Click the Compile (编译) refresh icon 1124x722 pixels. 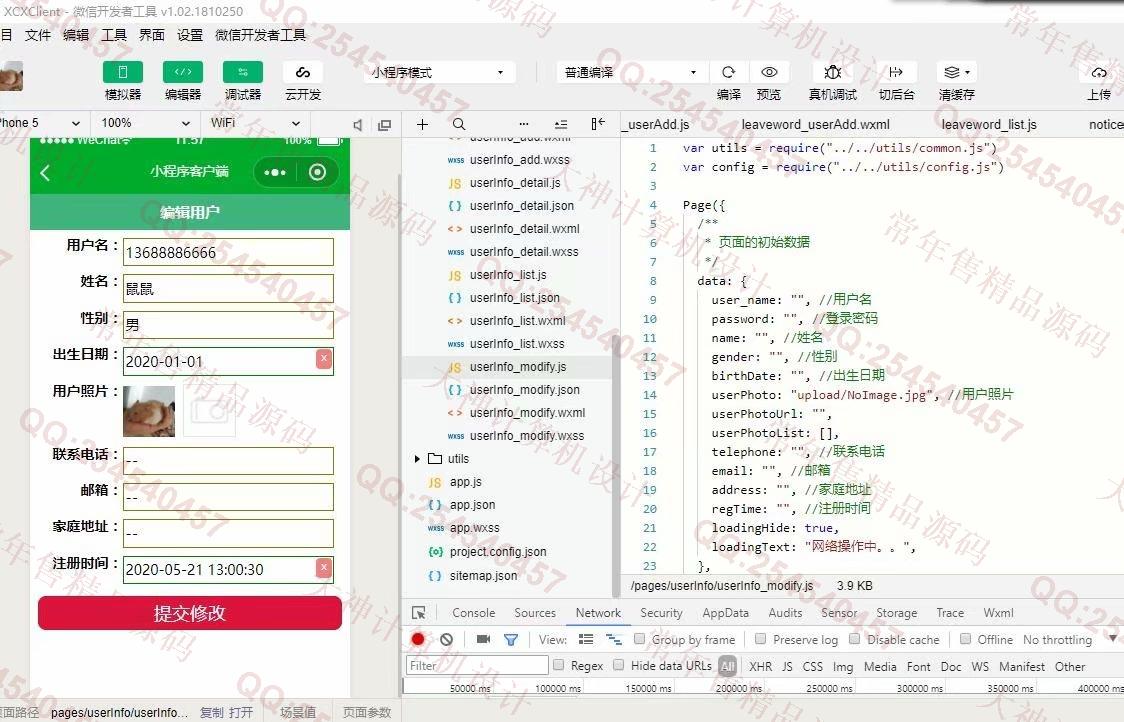tap(728, 72)
